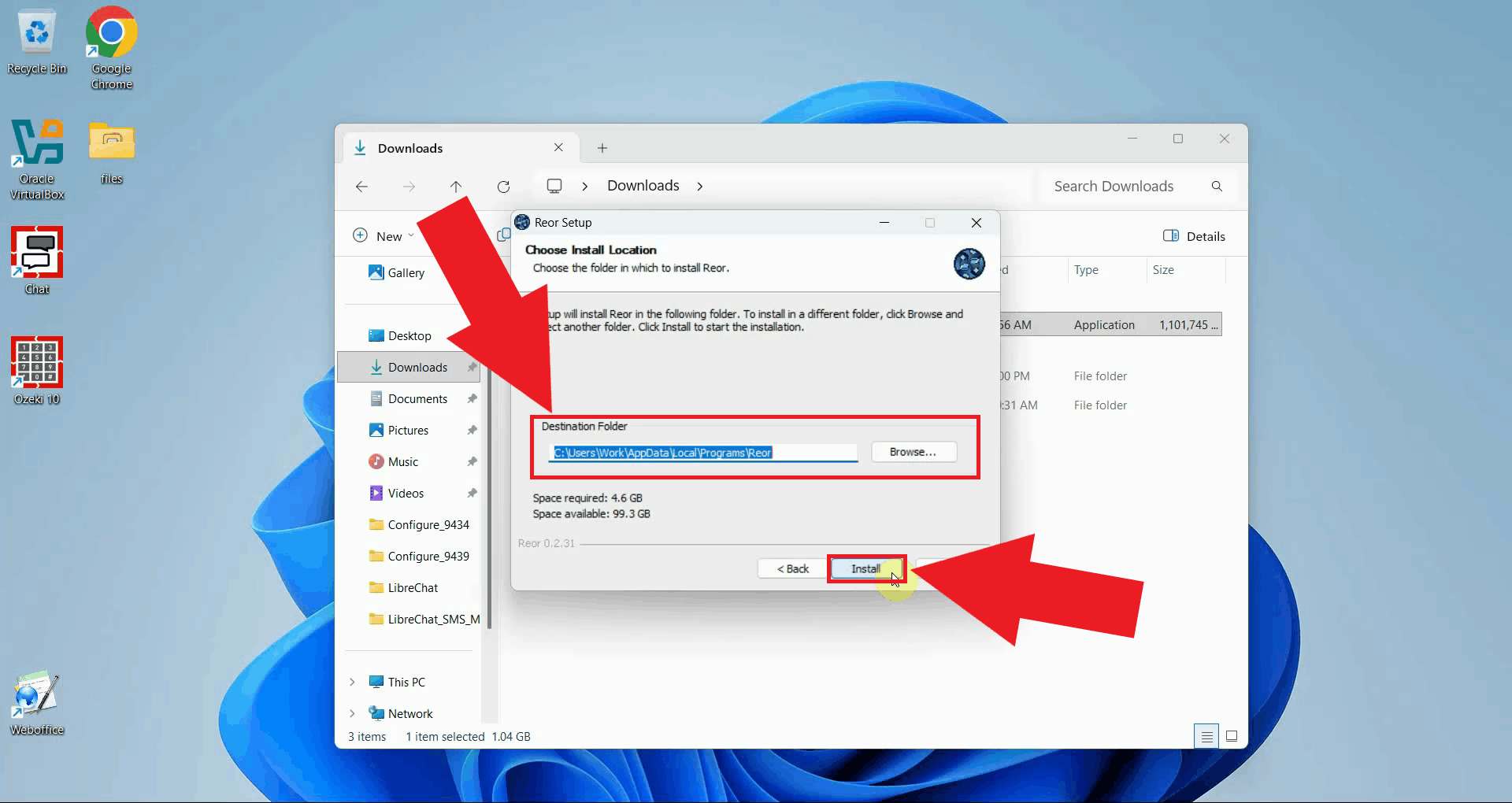Open Documents in the navigation pane
This screenshot has height=803, width=1512.
point(409,398)
